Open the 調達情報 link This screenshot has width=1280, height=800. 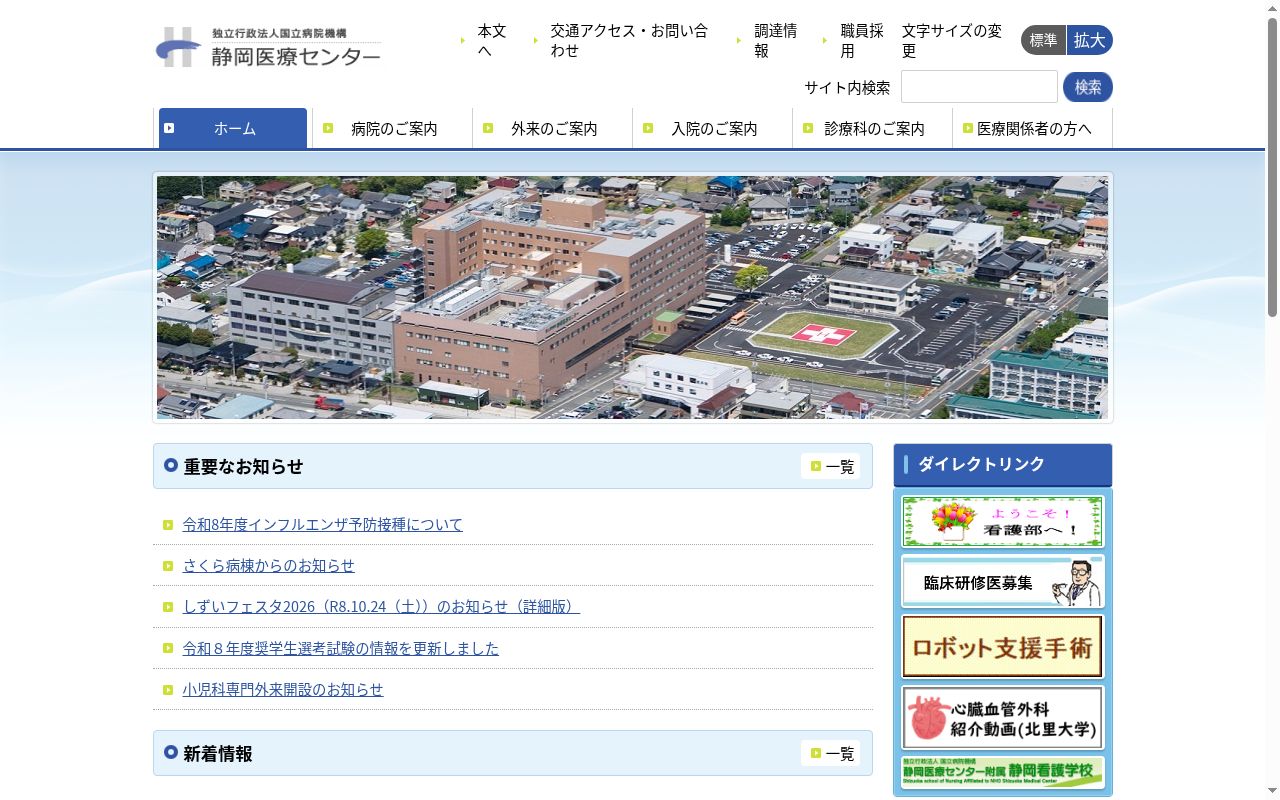click(775, 41)
